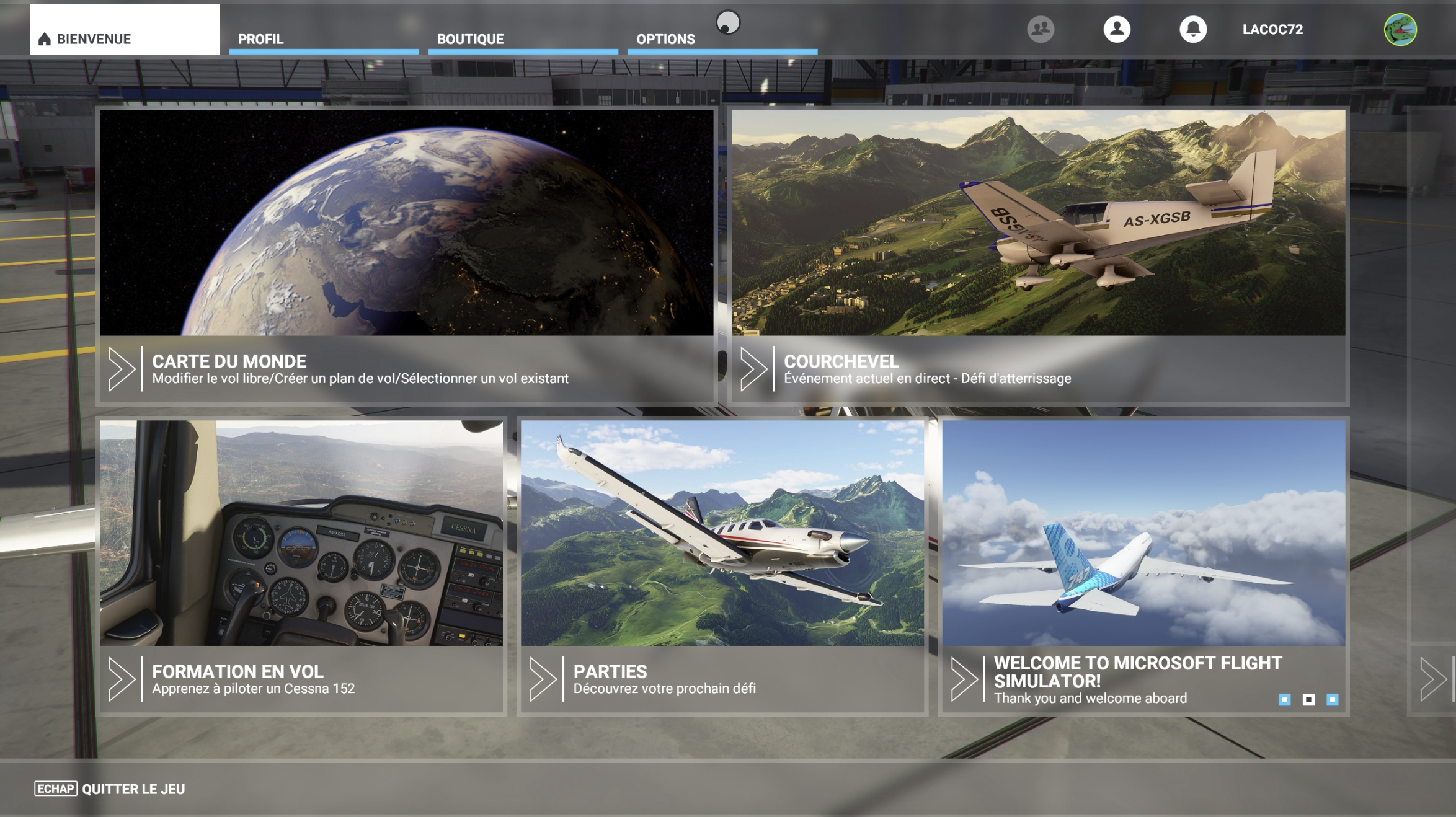
Task: Open the 747 welcome news thumbnail
Action: [x=1143, y=533]
